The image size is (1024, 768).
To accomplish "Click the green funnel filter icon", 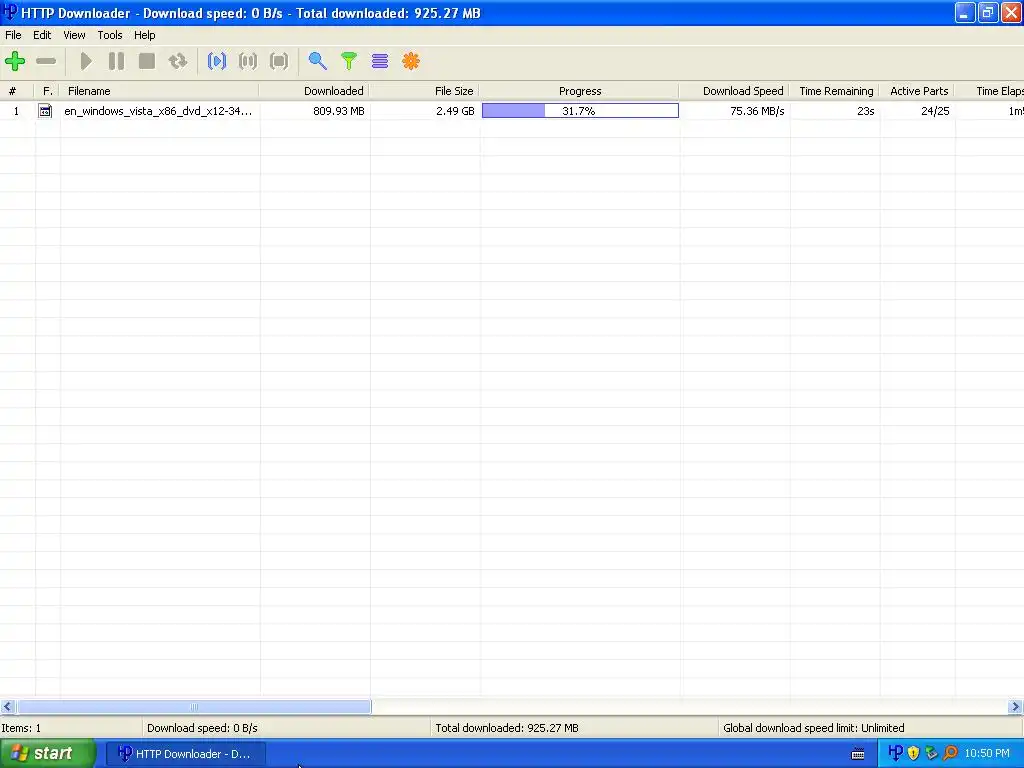I will (x=349, y=61).
